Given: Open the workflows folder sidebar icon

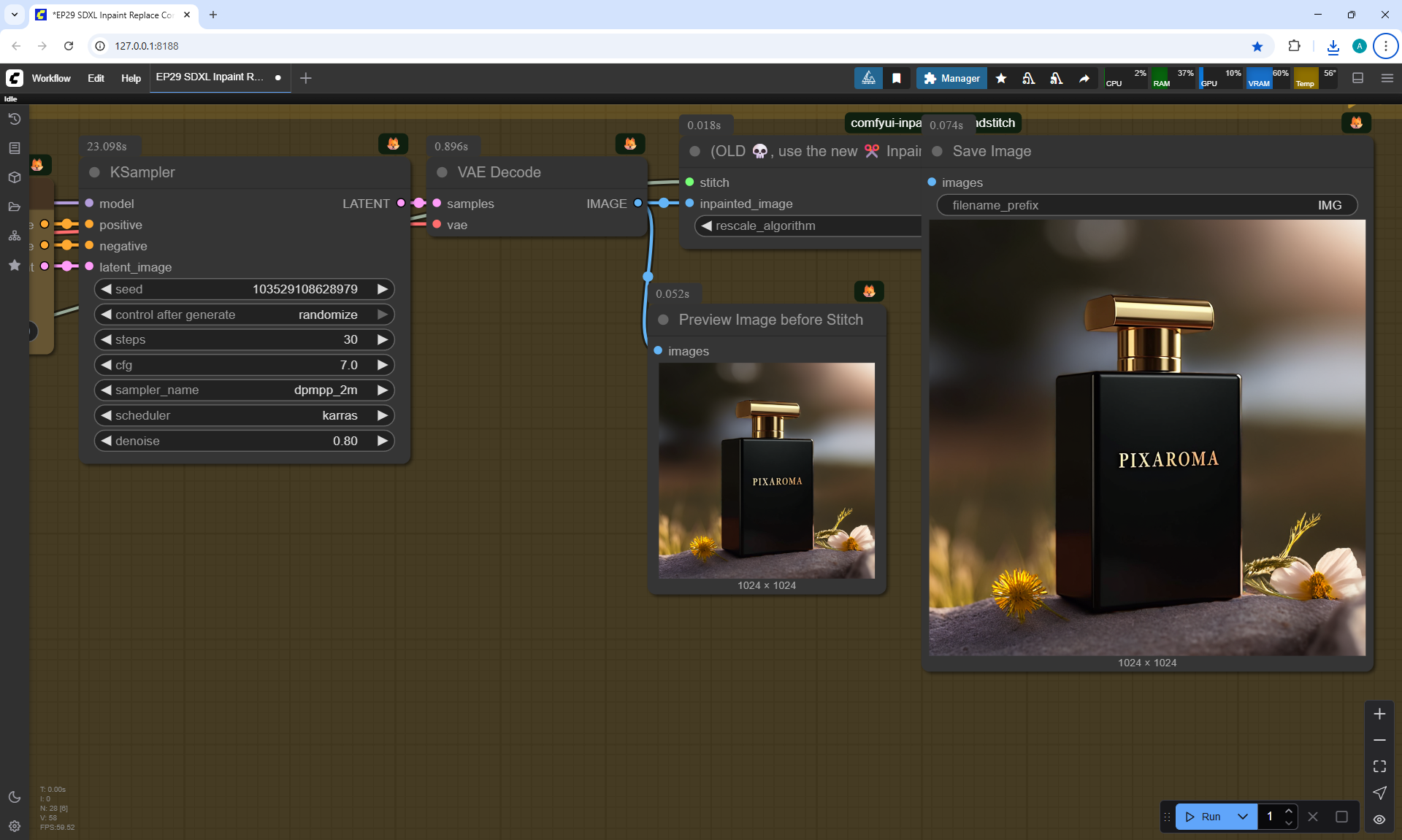Looking at the screenshot, I should coord(15,207).
